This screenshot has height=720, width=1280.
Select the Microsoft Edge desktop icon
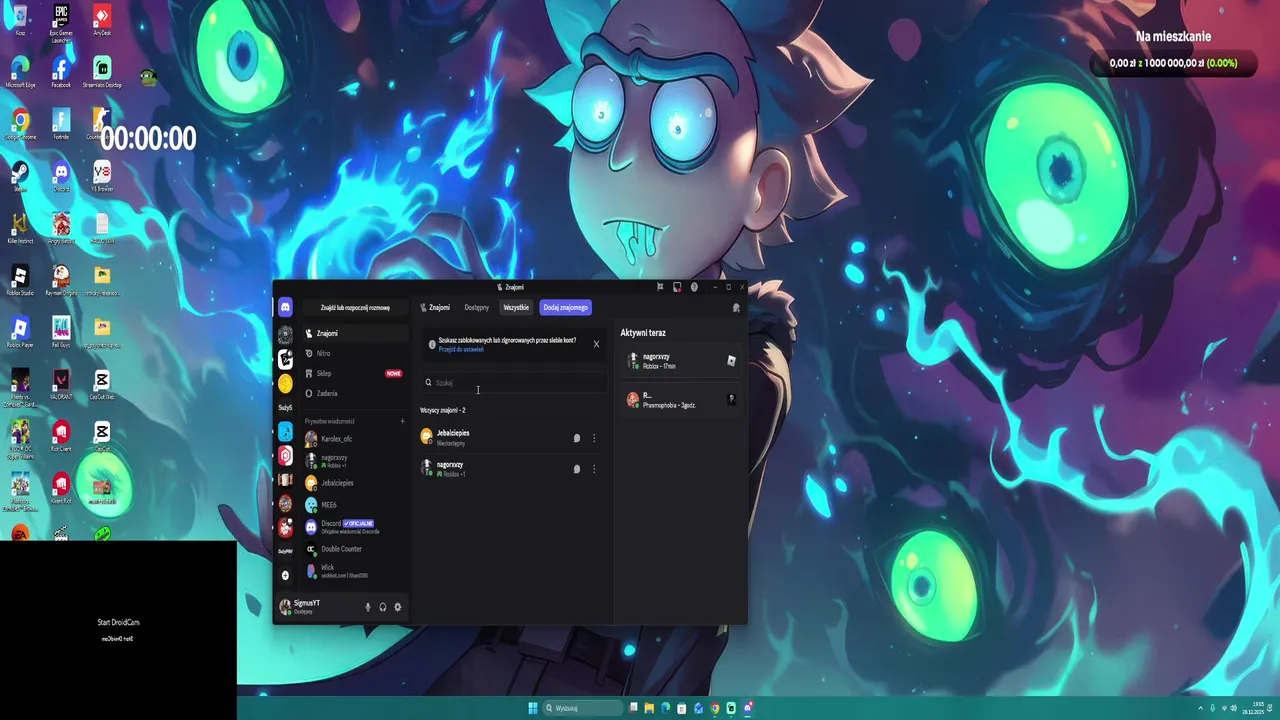click(x=20, y=73)
